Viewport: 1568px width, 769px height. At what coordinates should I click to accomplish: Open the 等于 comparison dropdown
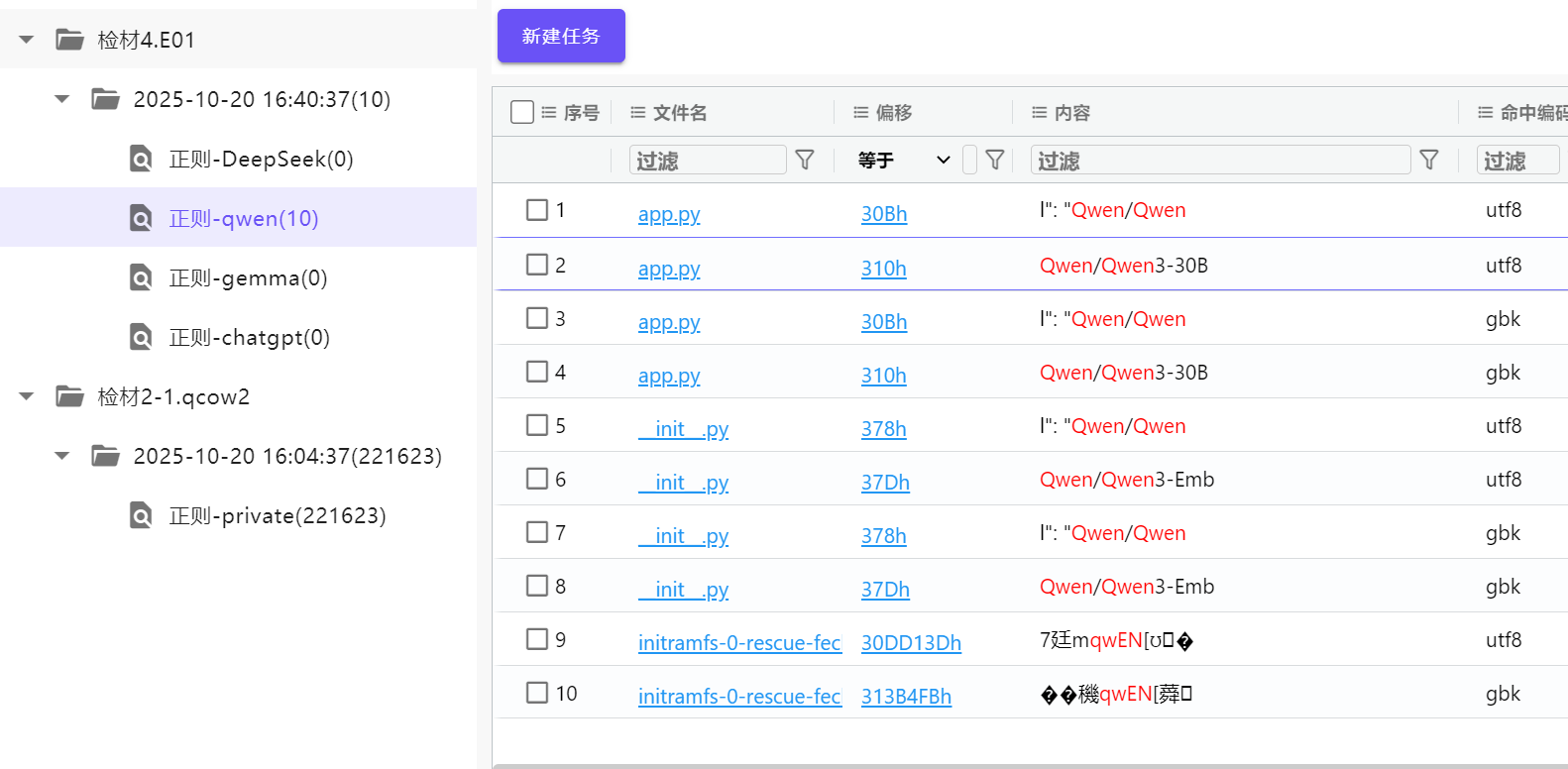tap(903, 160)
